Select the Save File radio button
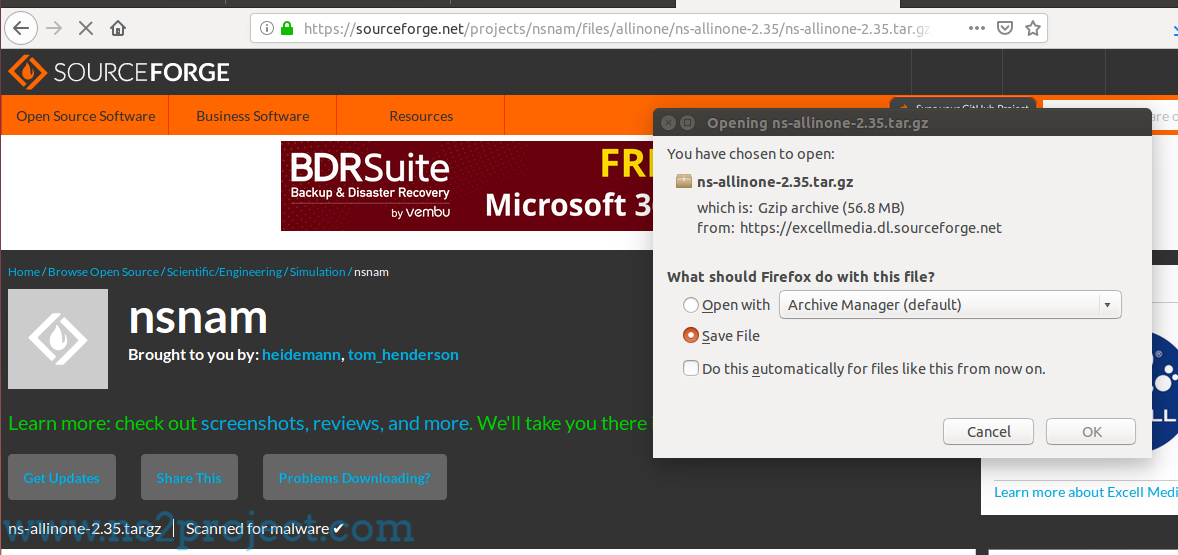The height and width of the screenshot is (555, 1178). [690, 336]
